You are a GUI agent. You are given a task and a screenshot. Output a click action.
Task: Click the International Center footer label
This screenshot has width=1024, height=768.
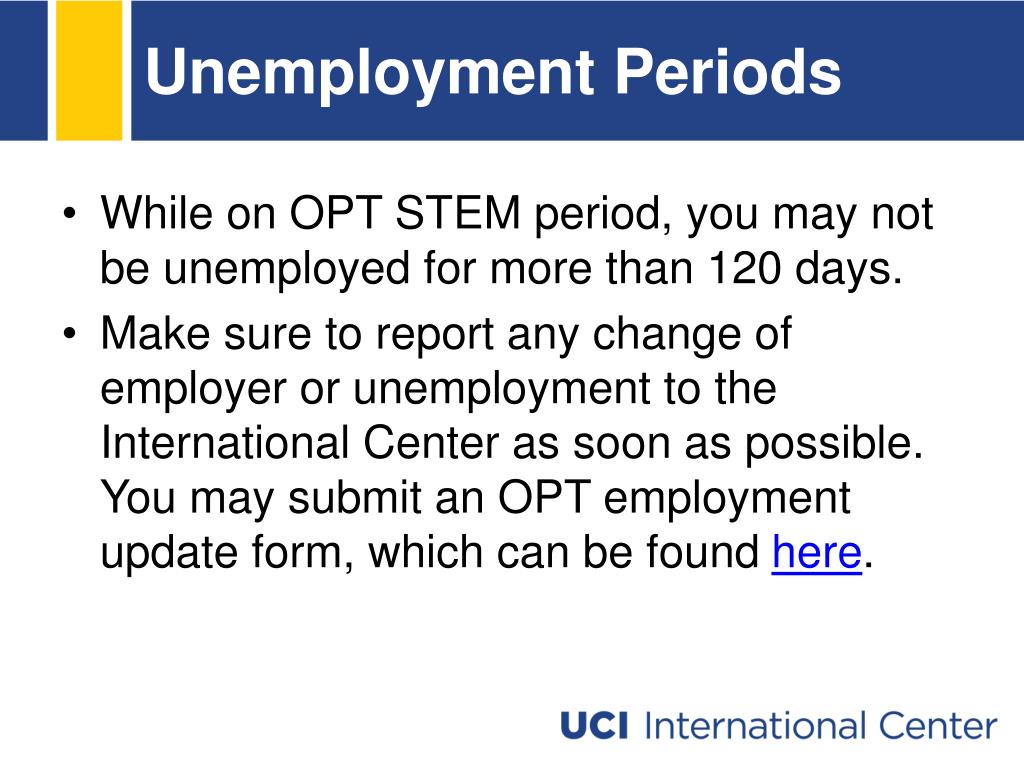pos(820,726)
